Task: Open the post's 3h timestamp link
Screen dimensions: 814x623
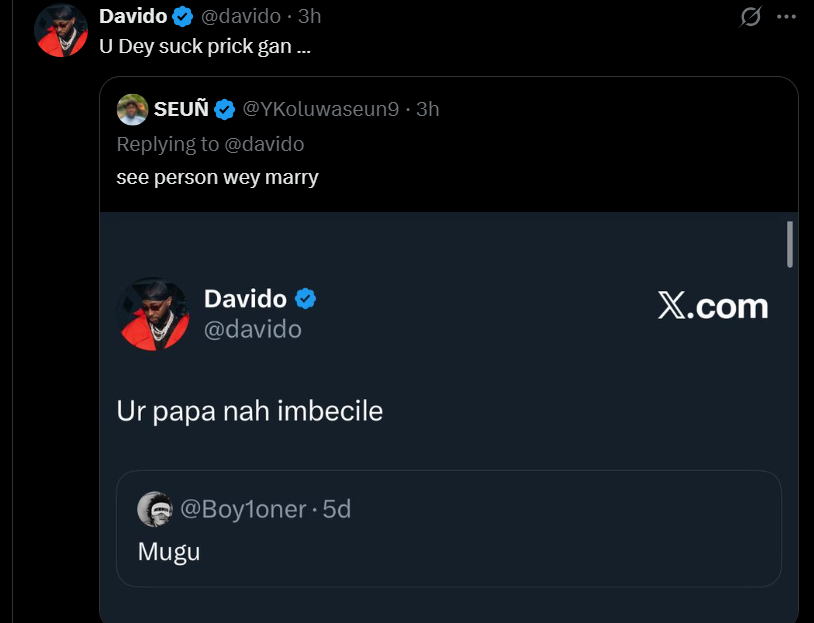Action: point(309,16)
